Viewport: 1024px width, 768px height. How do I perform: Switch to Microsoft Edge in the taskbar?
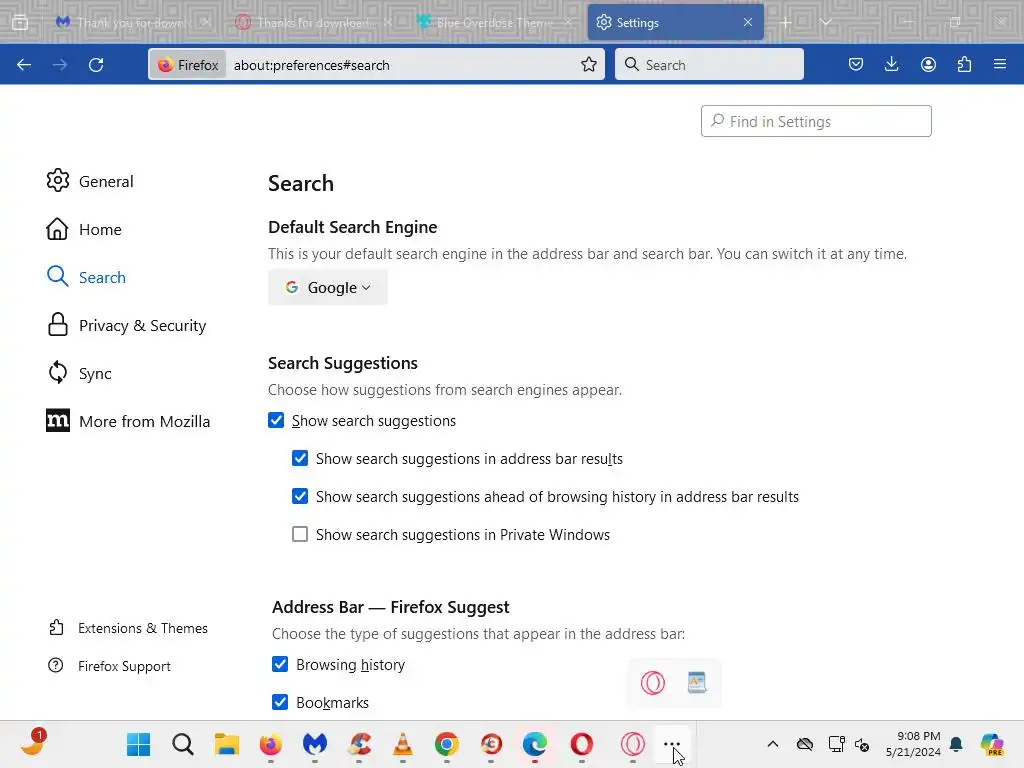[x=535, y=744]
